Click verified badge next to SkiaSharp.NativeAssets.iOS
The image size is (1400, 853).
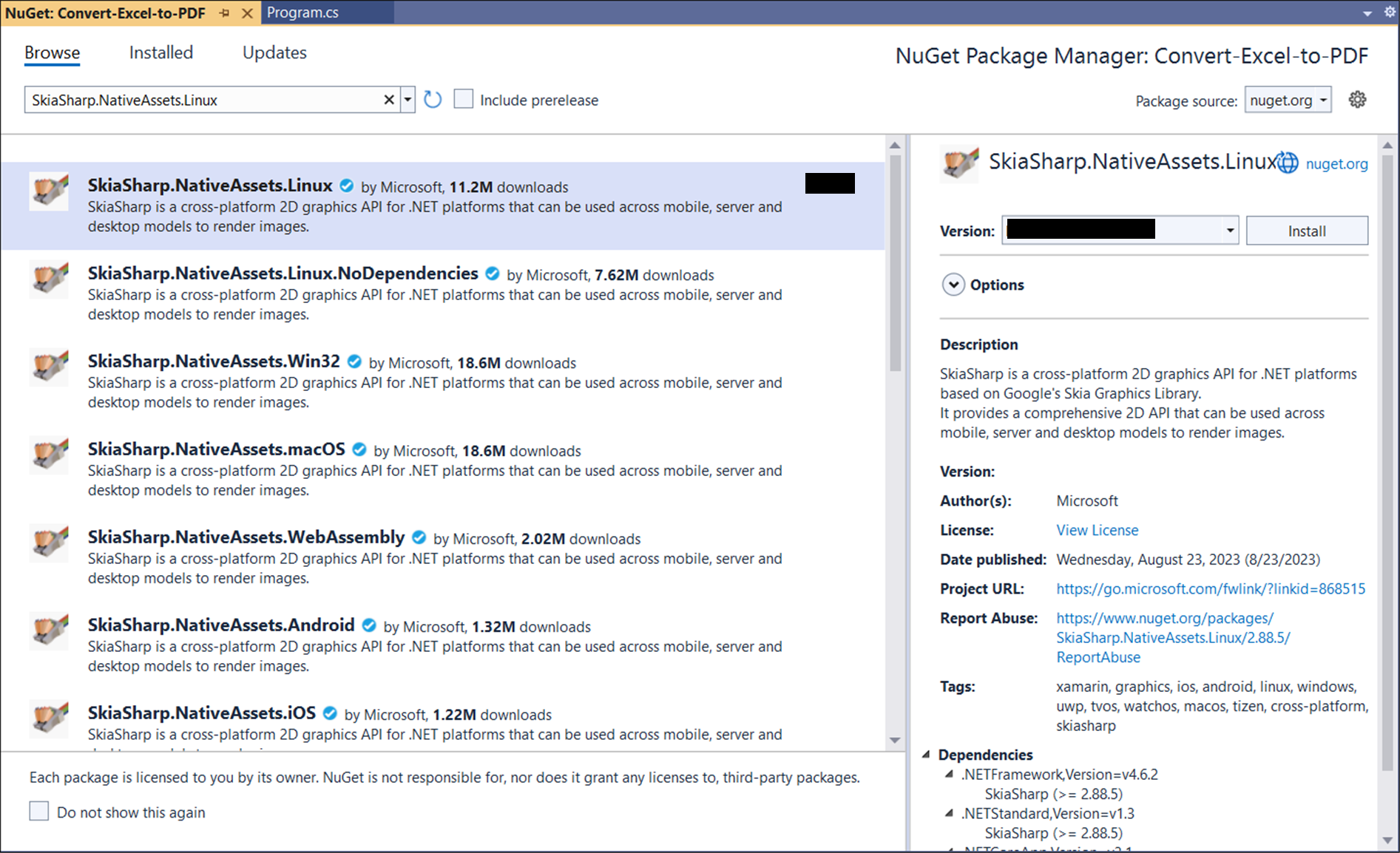(330, 713)
